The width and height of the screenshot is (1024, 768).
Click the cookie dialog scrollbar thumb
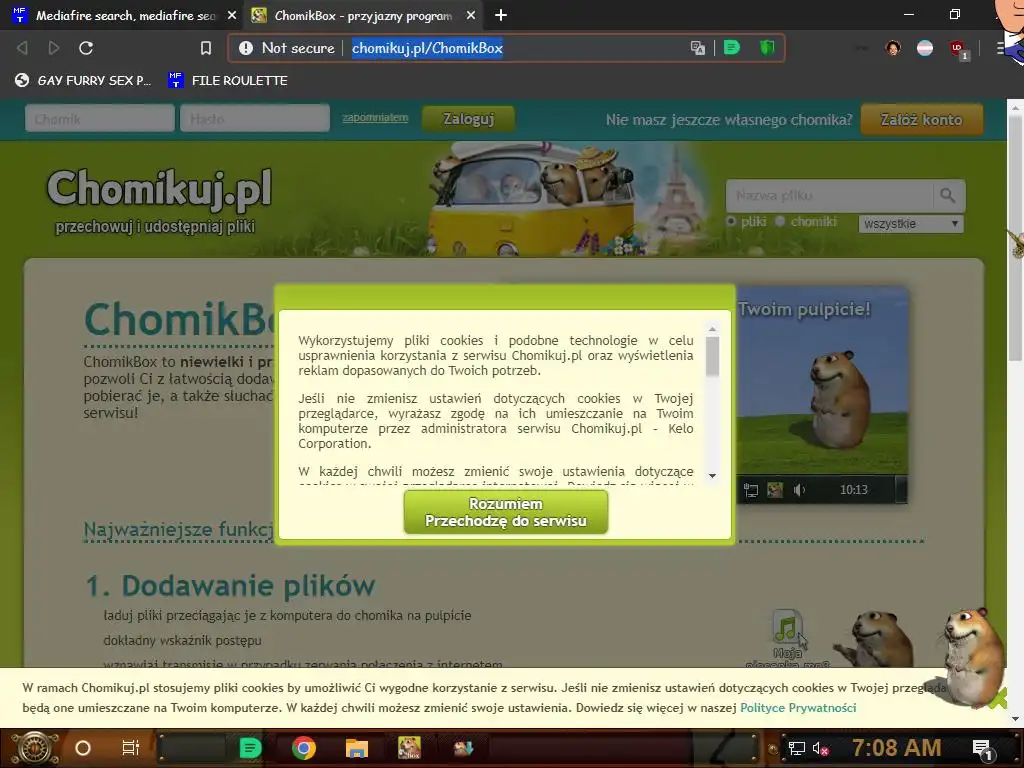click(712, 357)
